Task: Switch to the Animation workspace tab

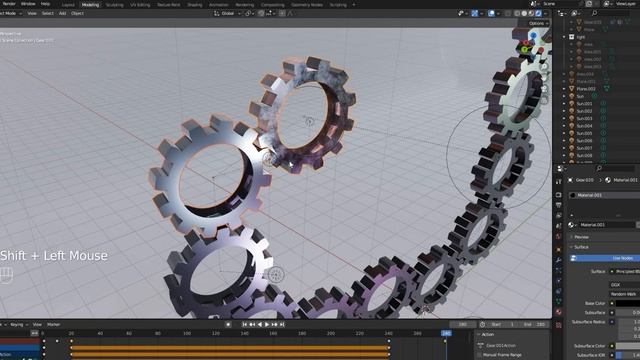Action: [219, 5]
